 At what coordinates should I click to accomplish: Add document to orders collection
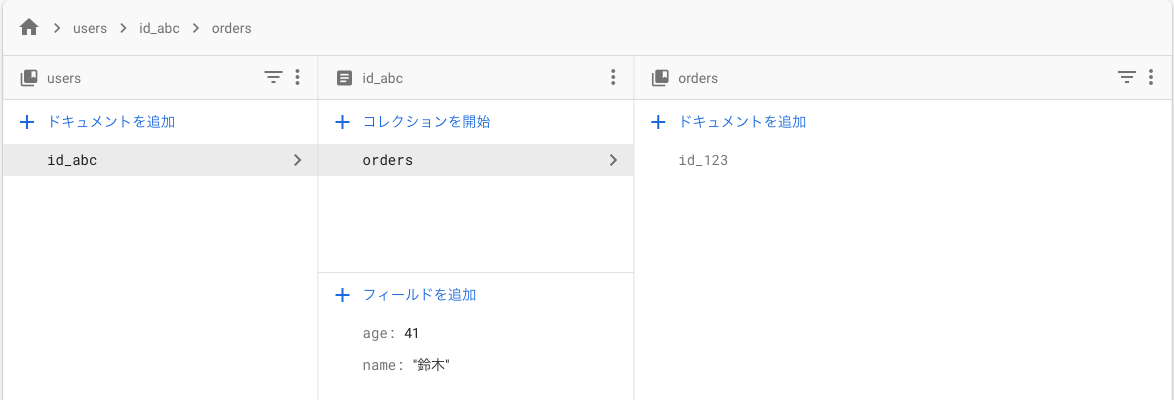pos(729,122)
